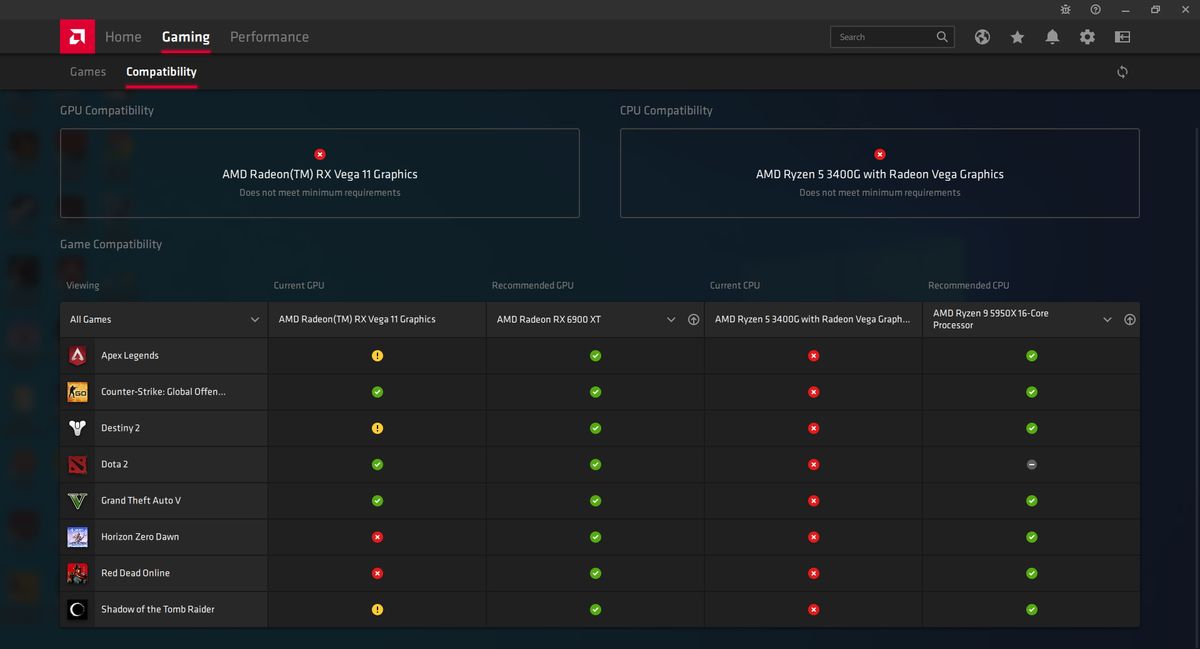Image resolution: width=1200 pixels, height=649 pixels.
Task: Expand the Ryzen 9 5950X CPU dropdown
Action: click(x=1107, y=319)
